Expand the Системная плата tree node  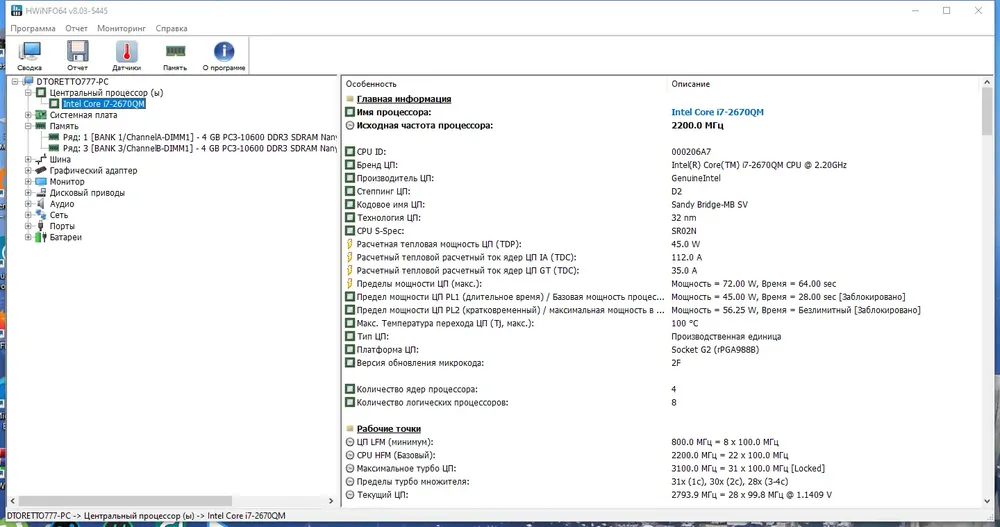(x=28, y=115)
